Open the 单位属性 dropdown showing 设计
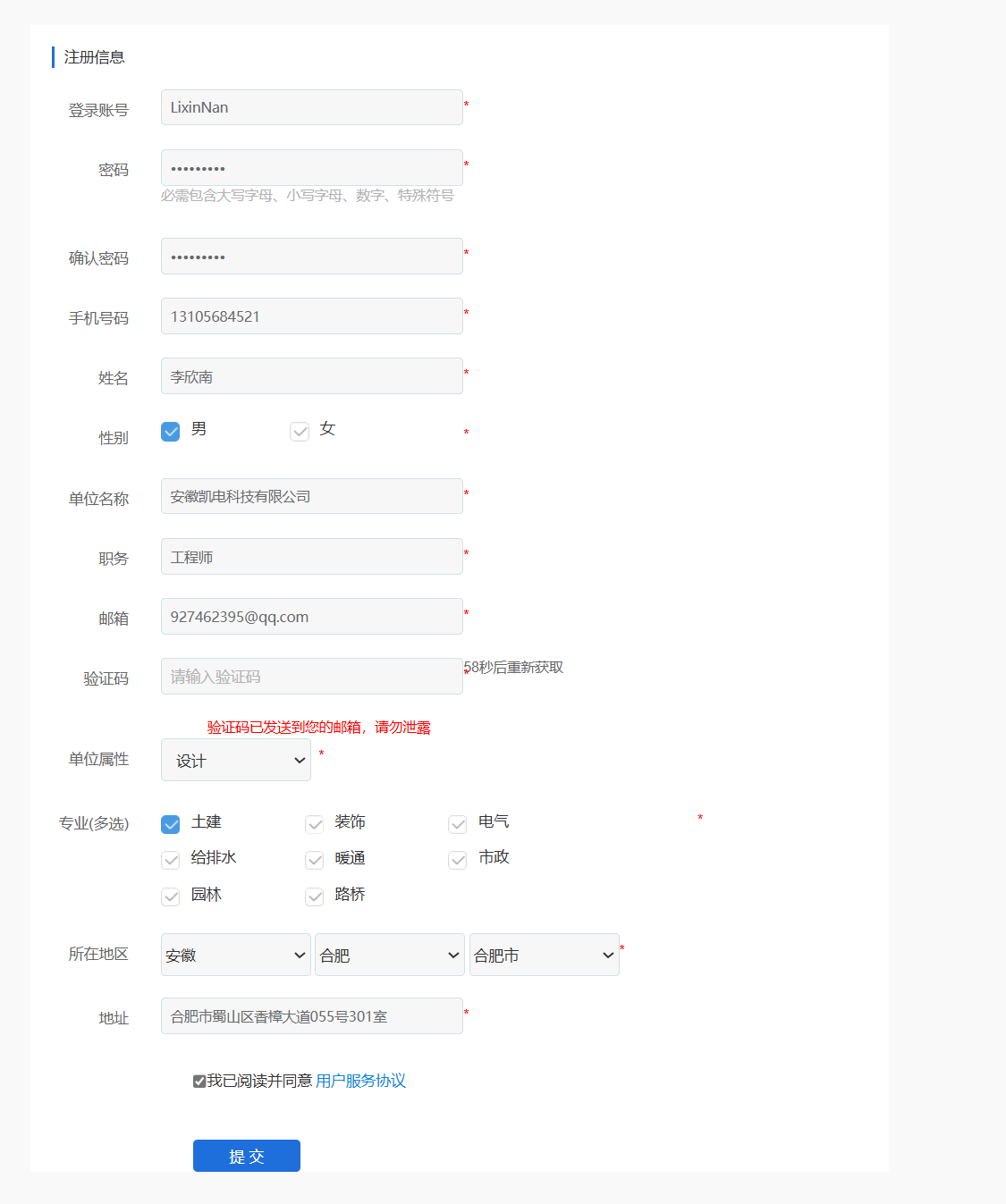 (236, 760)
